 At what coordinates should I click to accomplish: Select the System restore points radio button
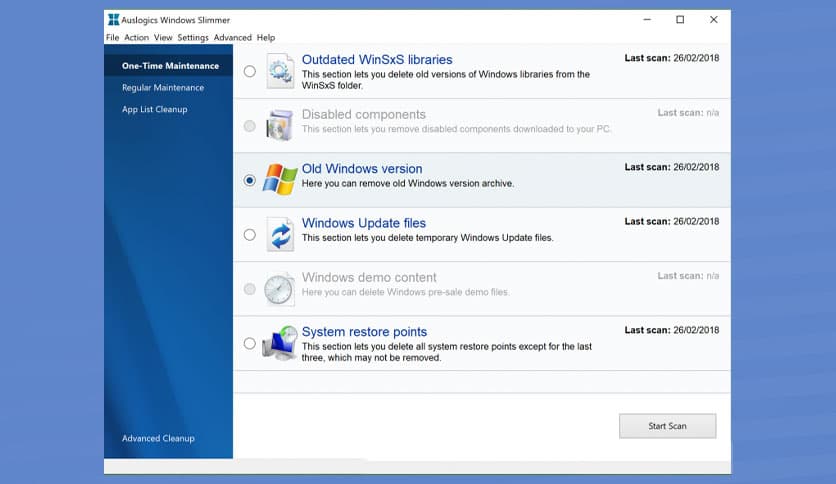pos(250,343)
